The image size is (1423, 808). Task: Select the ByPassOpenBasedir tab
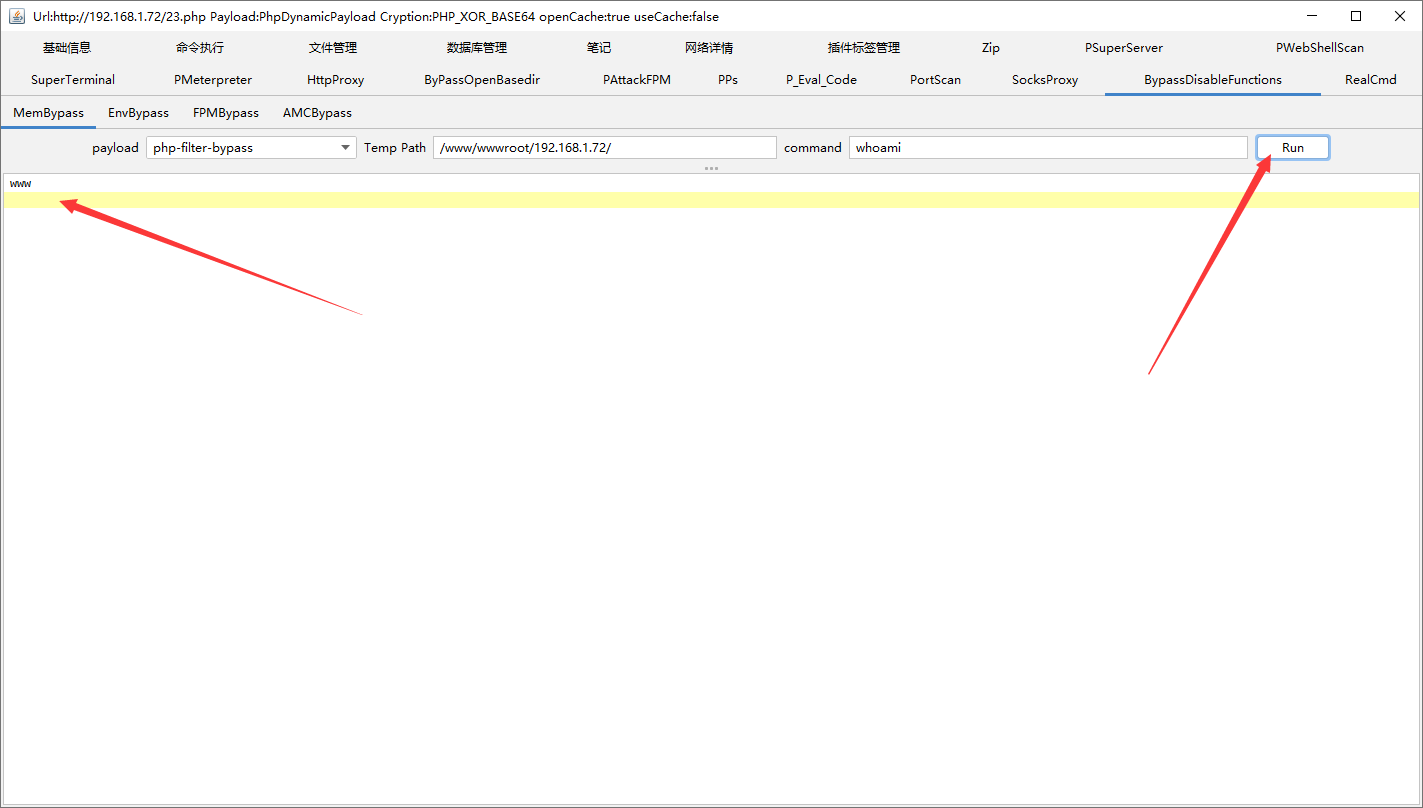pos(482,80)
